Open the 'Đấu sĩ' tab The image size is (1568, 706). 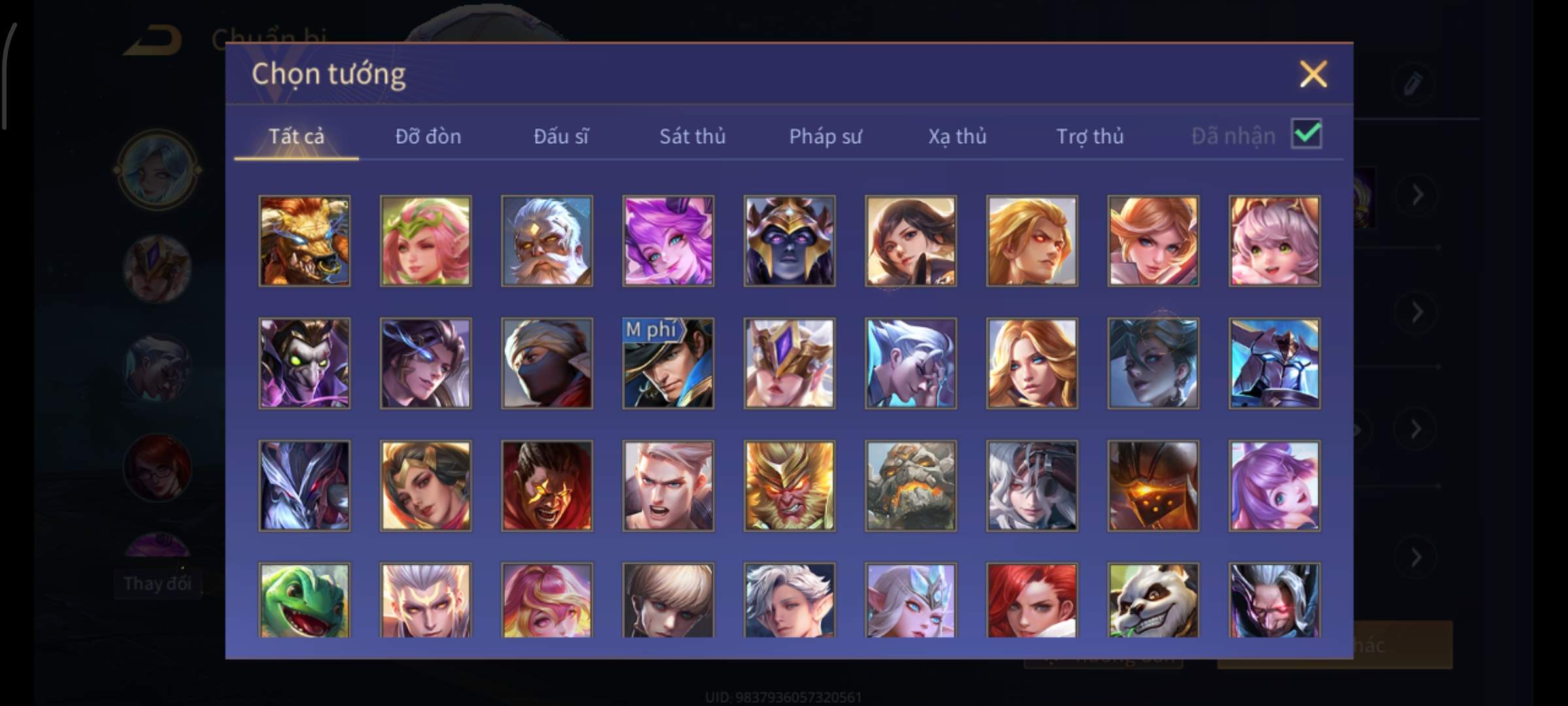coord(561,136)
